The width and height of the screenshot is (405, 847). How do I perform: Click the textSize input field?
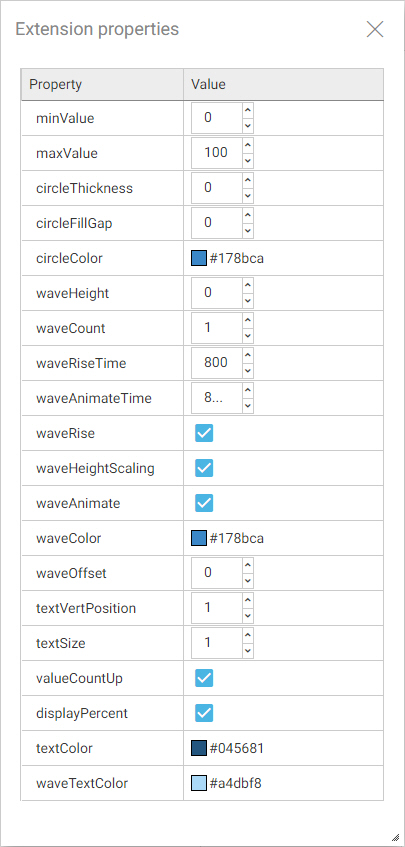pyautogui.click(x=217, y=643)
